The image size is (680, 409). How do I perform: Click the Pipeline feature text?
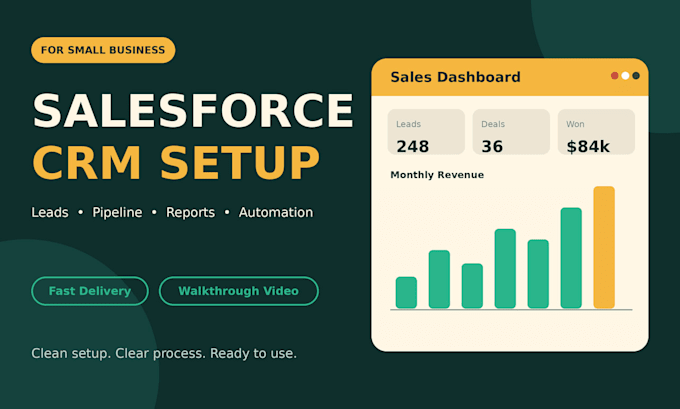(x=117, y=213)
